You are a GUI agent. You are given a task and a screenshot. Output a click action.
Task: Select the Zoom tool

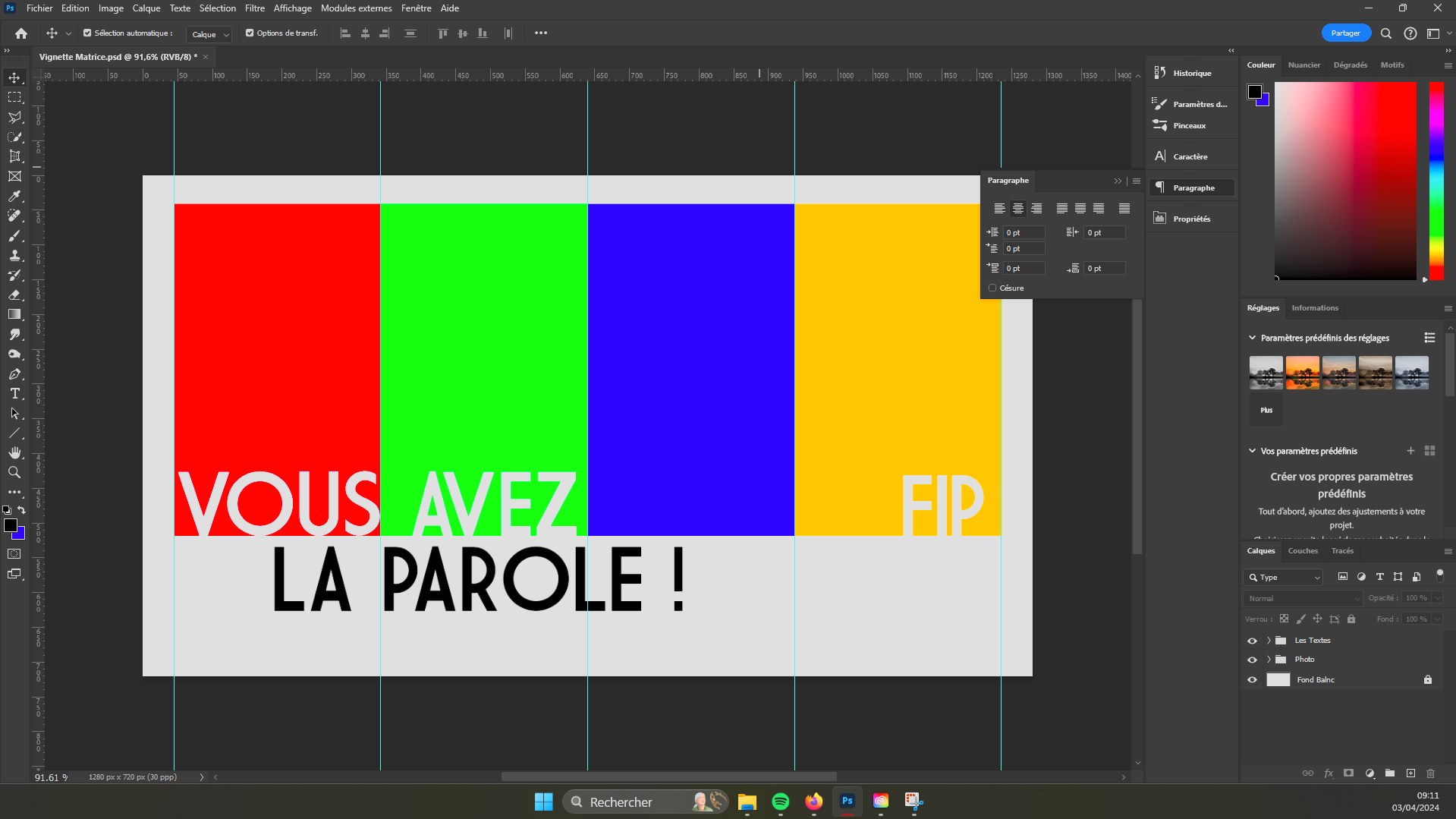[x=14, y=472]
